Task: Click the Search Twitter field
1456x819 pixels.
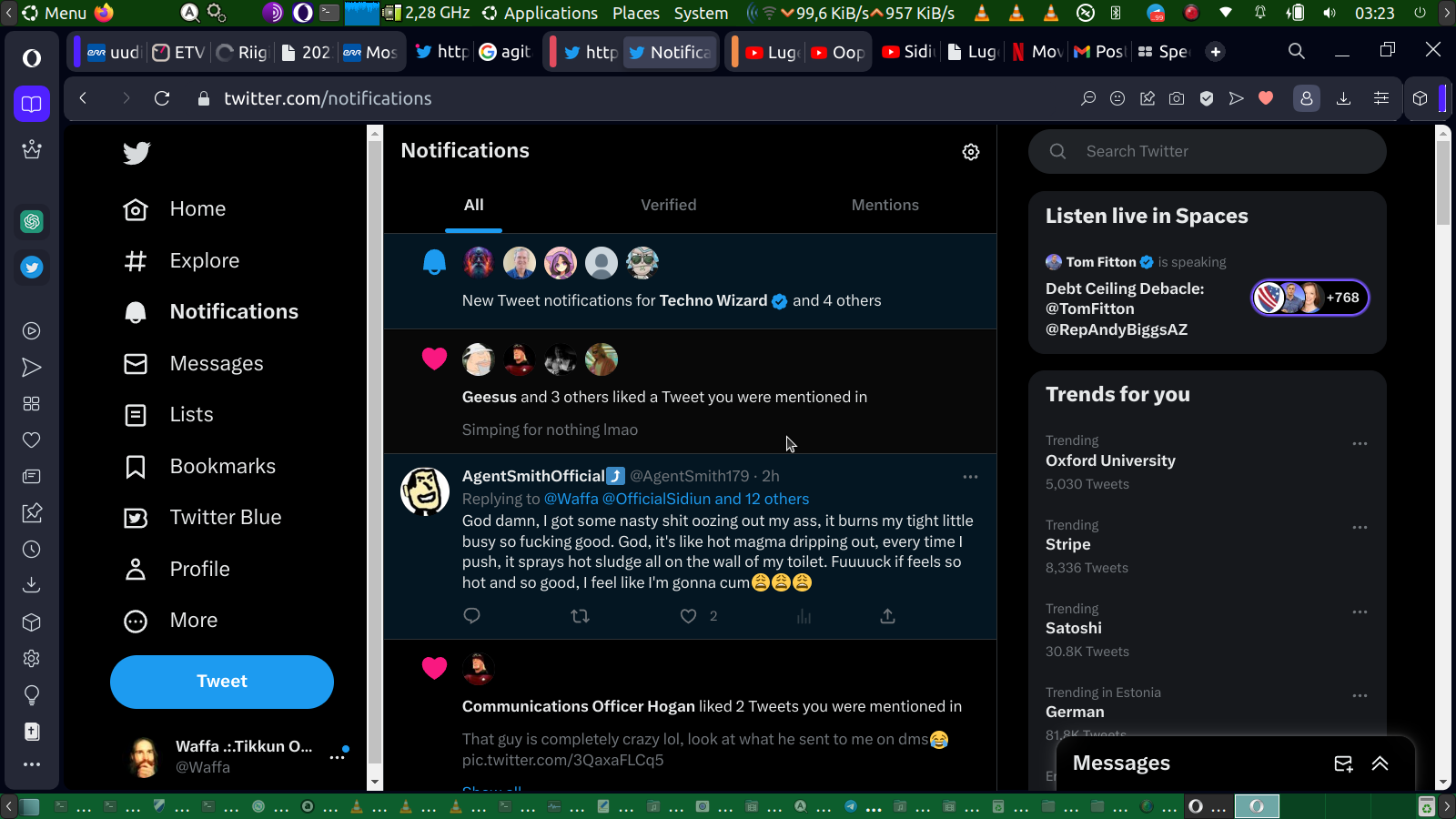Action: pyautogui.click(x=1208, y=152)
